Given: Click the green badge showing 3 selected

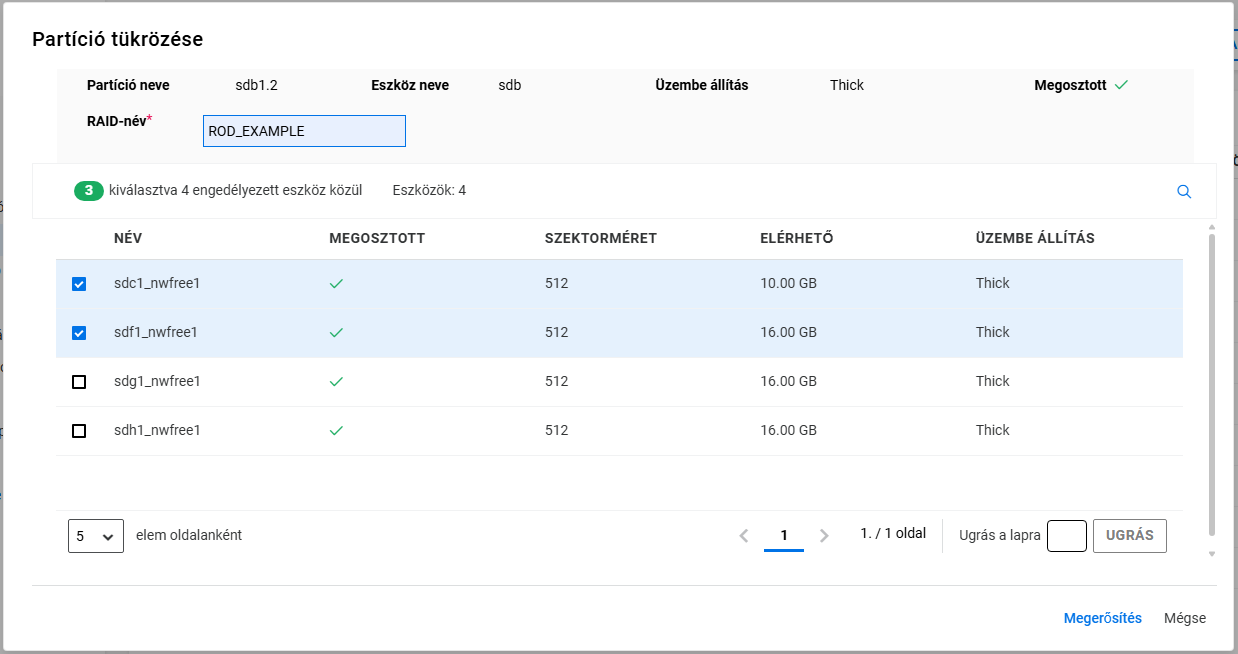Looking at the screenshot, I should tap(89, 191).
